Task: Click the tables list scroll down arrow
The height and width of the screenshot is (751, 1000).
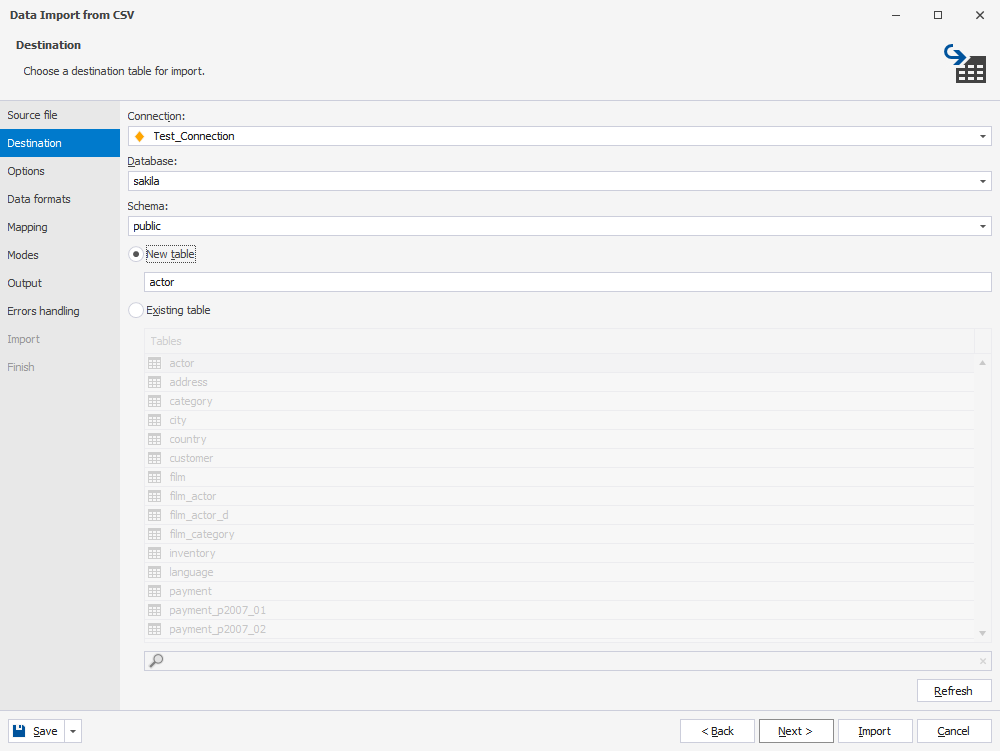Action: [983, 633]
